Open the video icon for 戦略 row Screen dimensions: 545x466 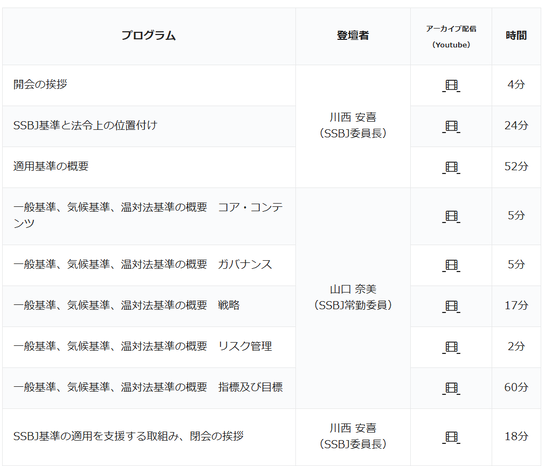tap(451, 306)
